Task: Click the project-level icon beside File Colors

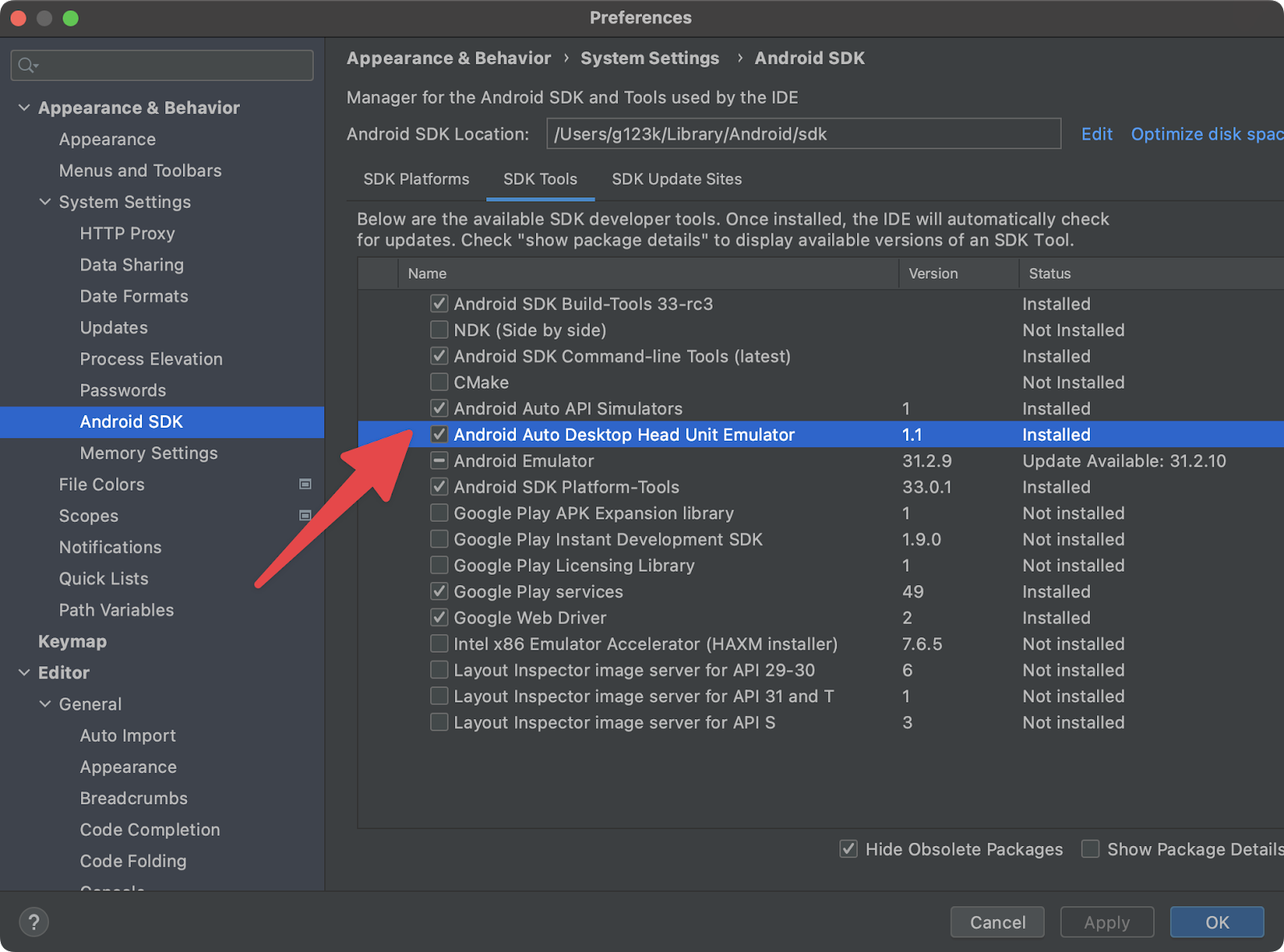Action: click(x=305, y=484)
